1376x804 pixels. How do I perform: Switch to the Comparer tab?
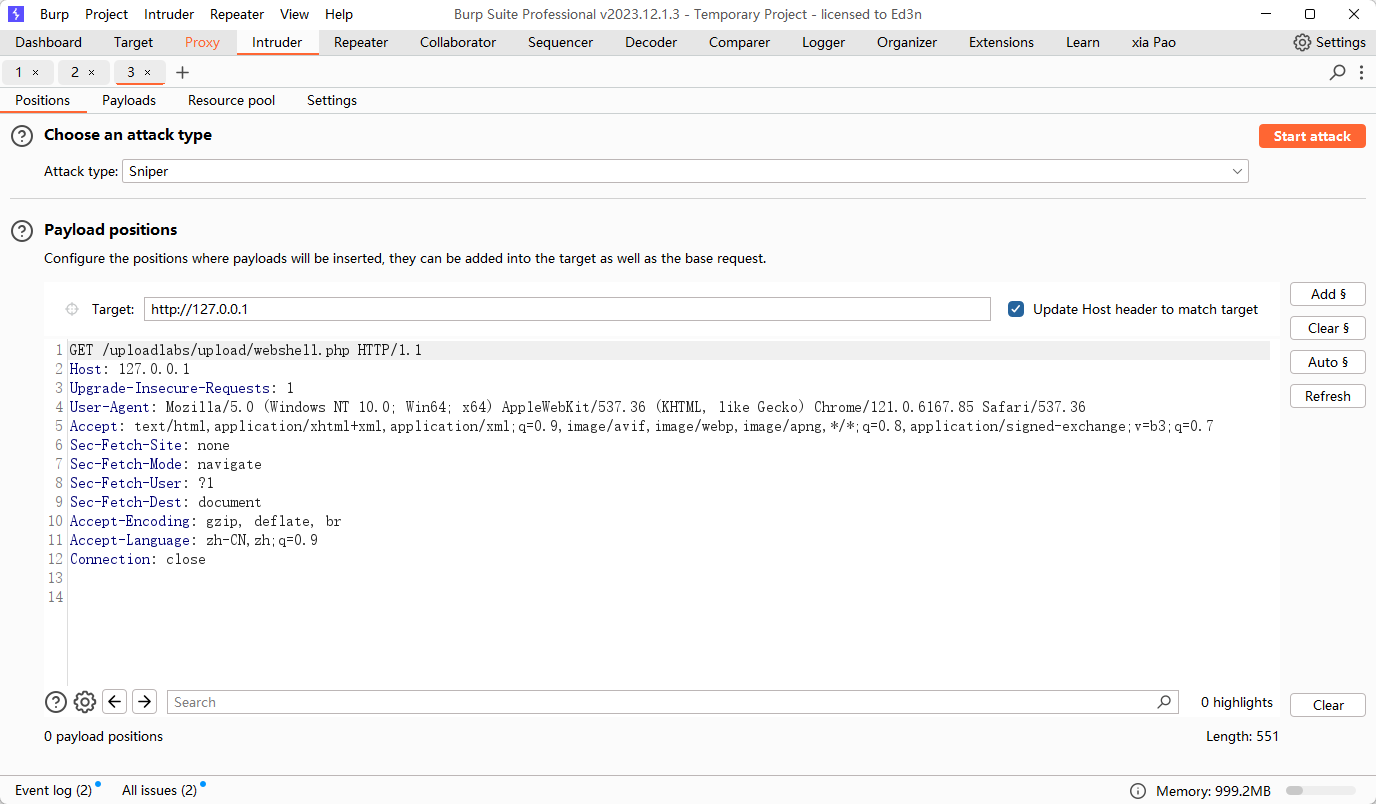tap(739, 42)
